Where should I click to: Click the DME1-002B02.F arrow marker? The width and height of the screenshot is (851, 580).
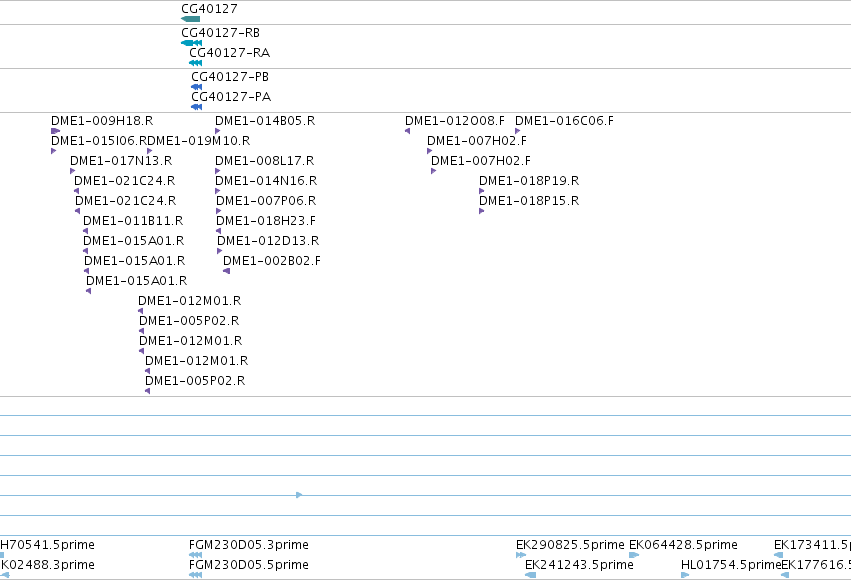point(226,271)
